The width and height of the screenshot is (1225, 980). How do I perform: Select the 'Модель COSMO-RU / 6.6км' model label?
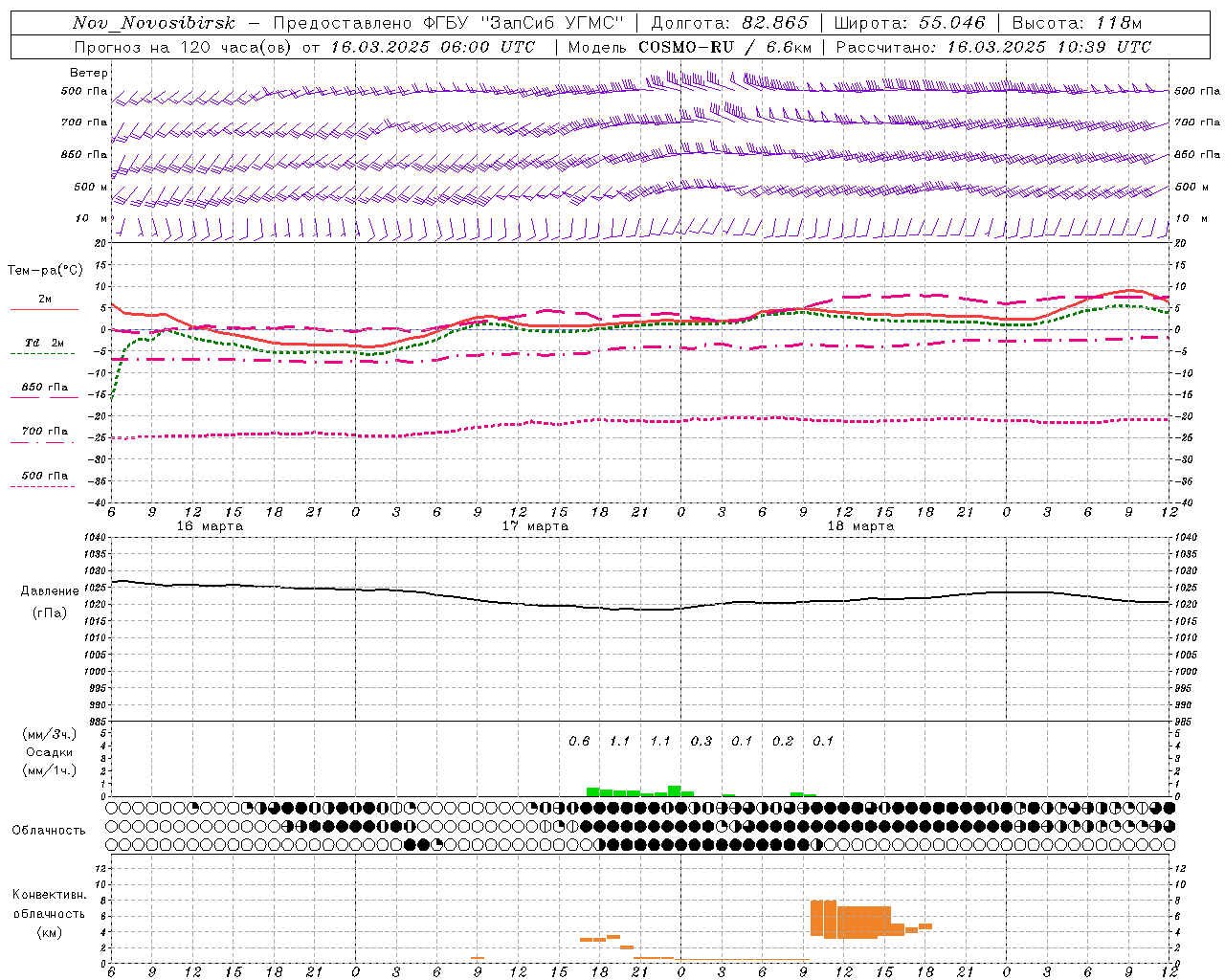click(x=690, y=47)
